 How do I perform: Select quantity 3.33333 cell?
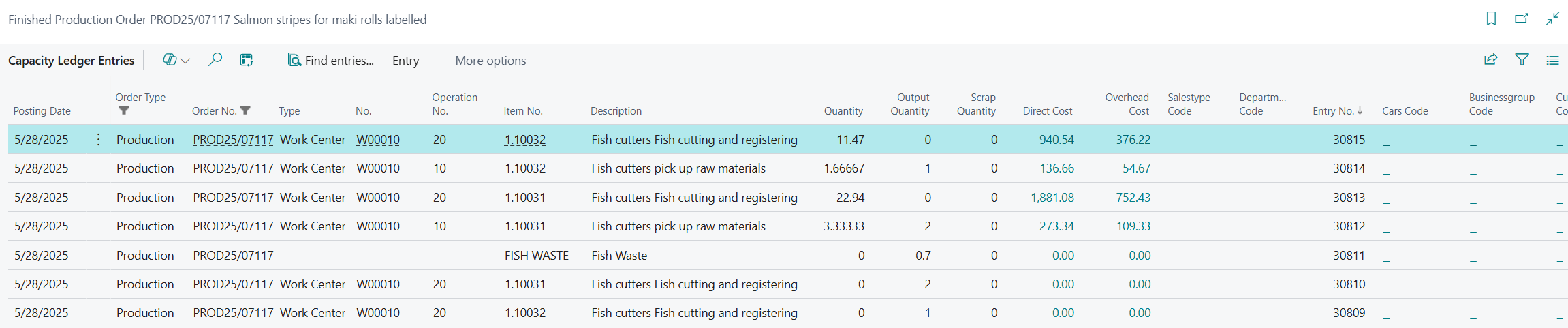844,226
